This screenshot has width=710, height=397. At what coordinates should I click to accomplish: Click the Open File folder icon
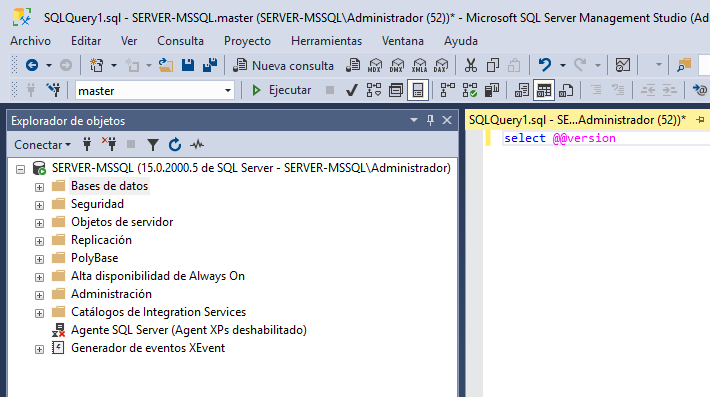(x=166, y=66)
